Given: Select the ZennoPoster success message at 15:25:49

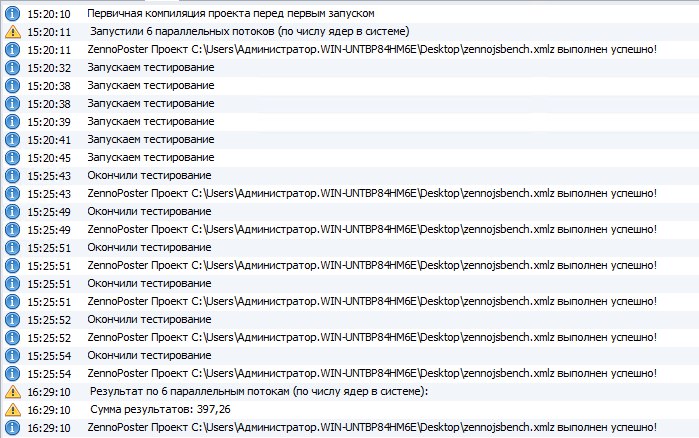Looking at the screenshot, I should pyautogui.click(x=372, y=229).
